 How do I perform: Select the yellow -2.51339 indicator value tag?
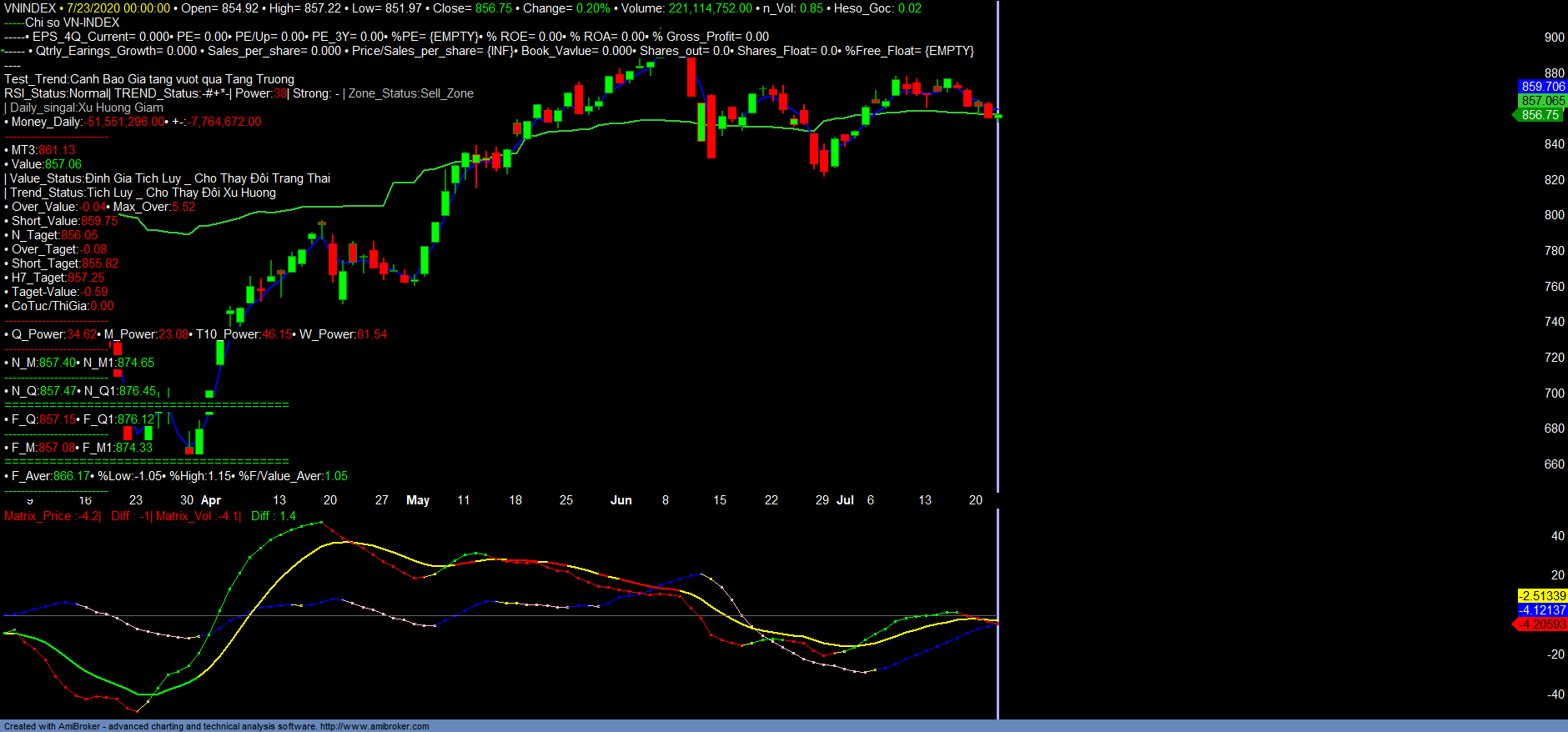click(1542, 596)
